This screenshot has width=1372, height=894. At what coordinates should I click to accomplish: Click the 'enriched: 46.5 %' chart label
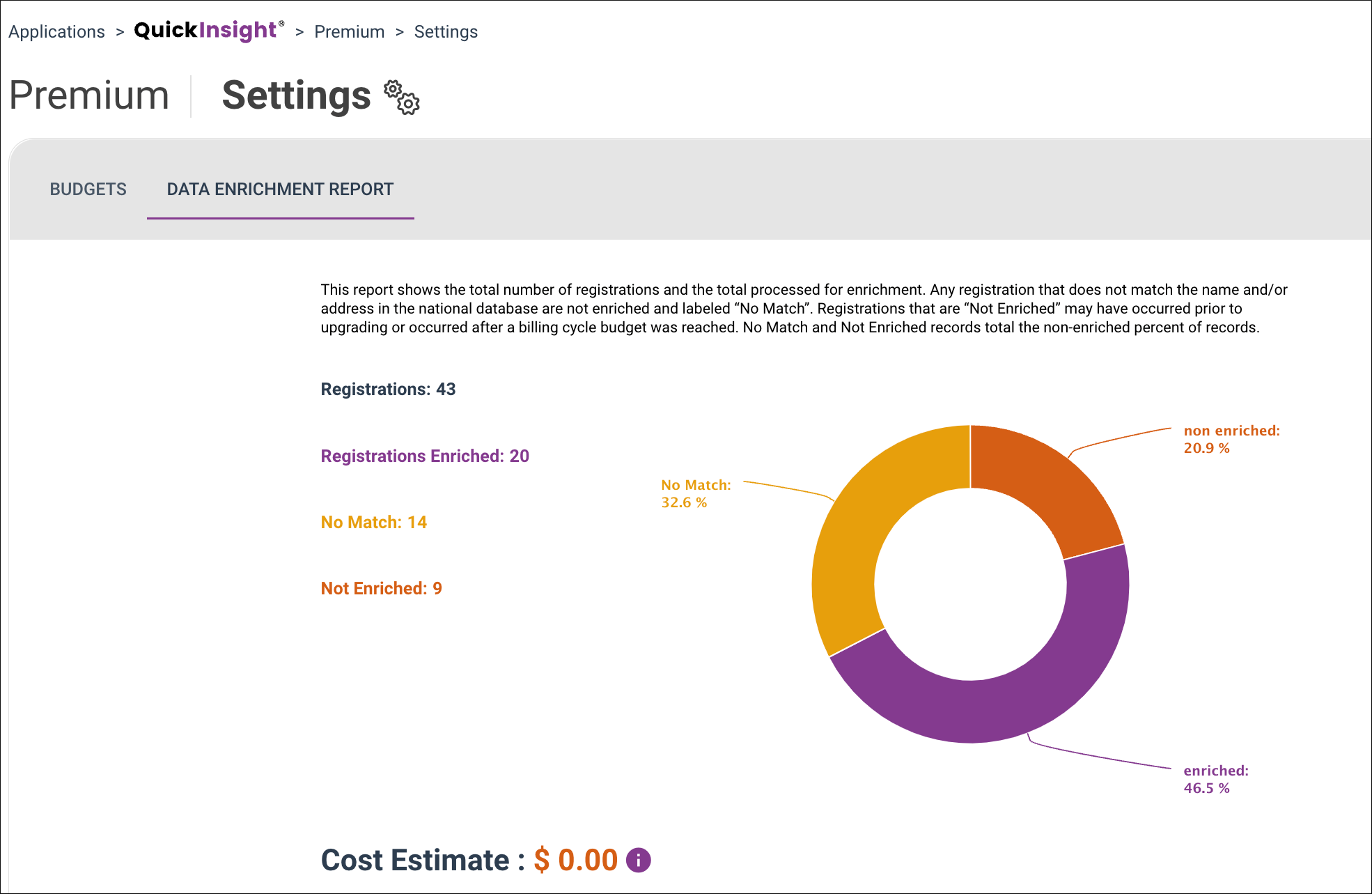pyautogui.click(x=1216, y=779)
